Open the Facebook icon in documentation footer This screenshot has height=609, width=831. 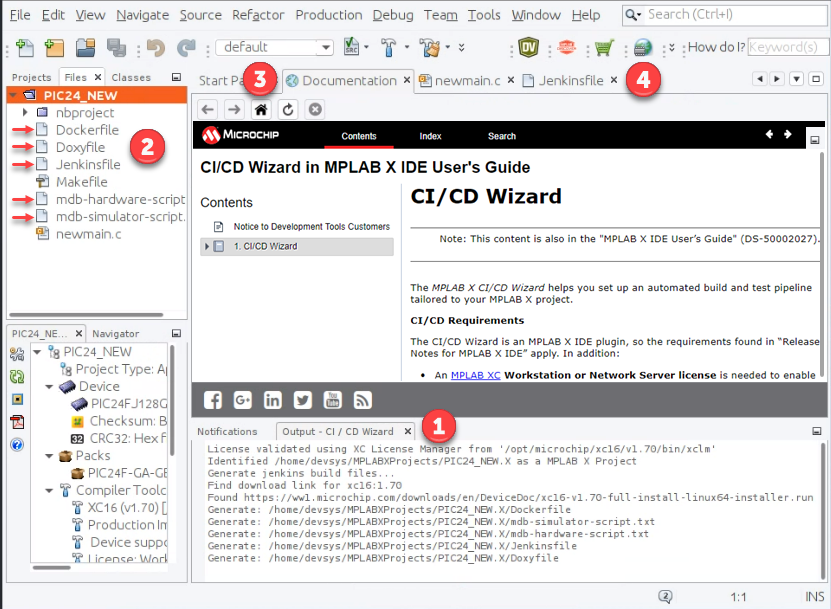click(213, 400)
